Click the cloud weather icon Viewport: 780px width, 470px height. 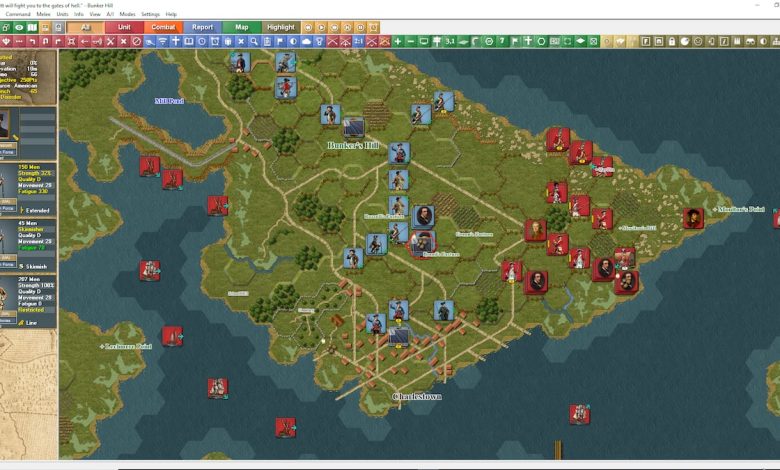pos(306,42)
